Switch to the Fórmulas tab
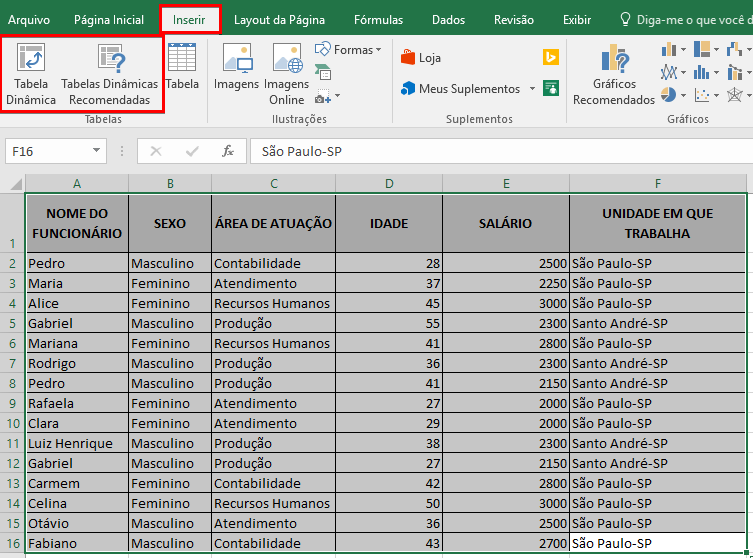The height and width of the screenshot is (558, 753). click(378, 20)
